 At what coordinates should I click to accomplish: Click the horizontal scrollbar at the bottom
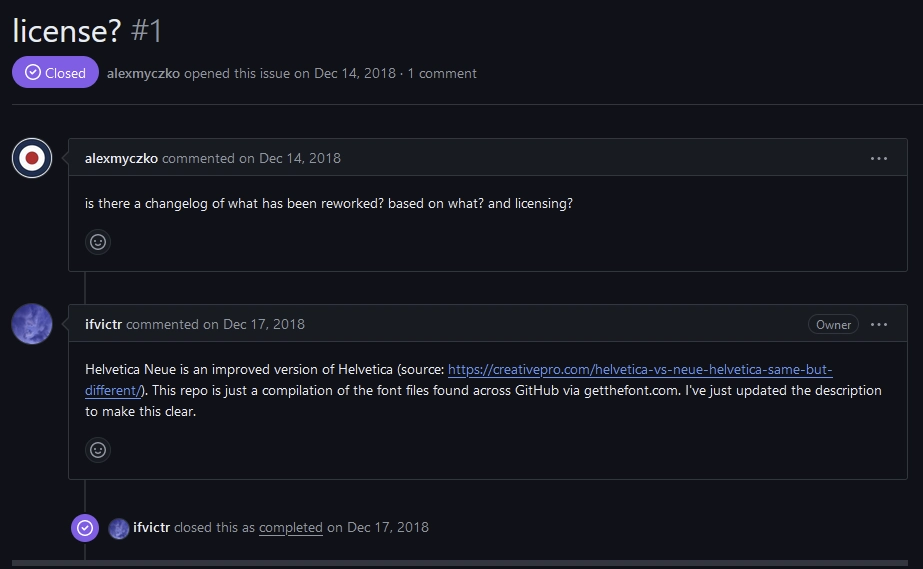point(461,564)
